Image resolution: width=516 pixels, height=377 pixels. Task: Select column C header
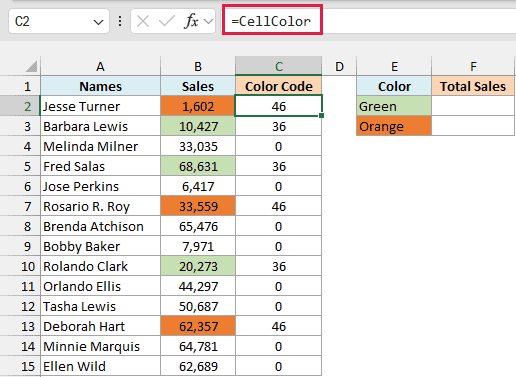tap(279, 66)
